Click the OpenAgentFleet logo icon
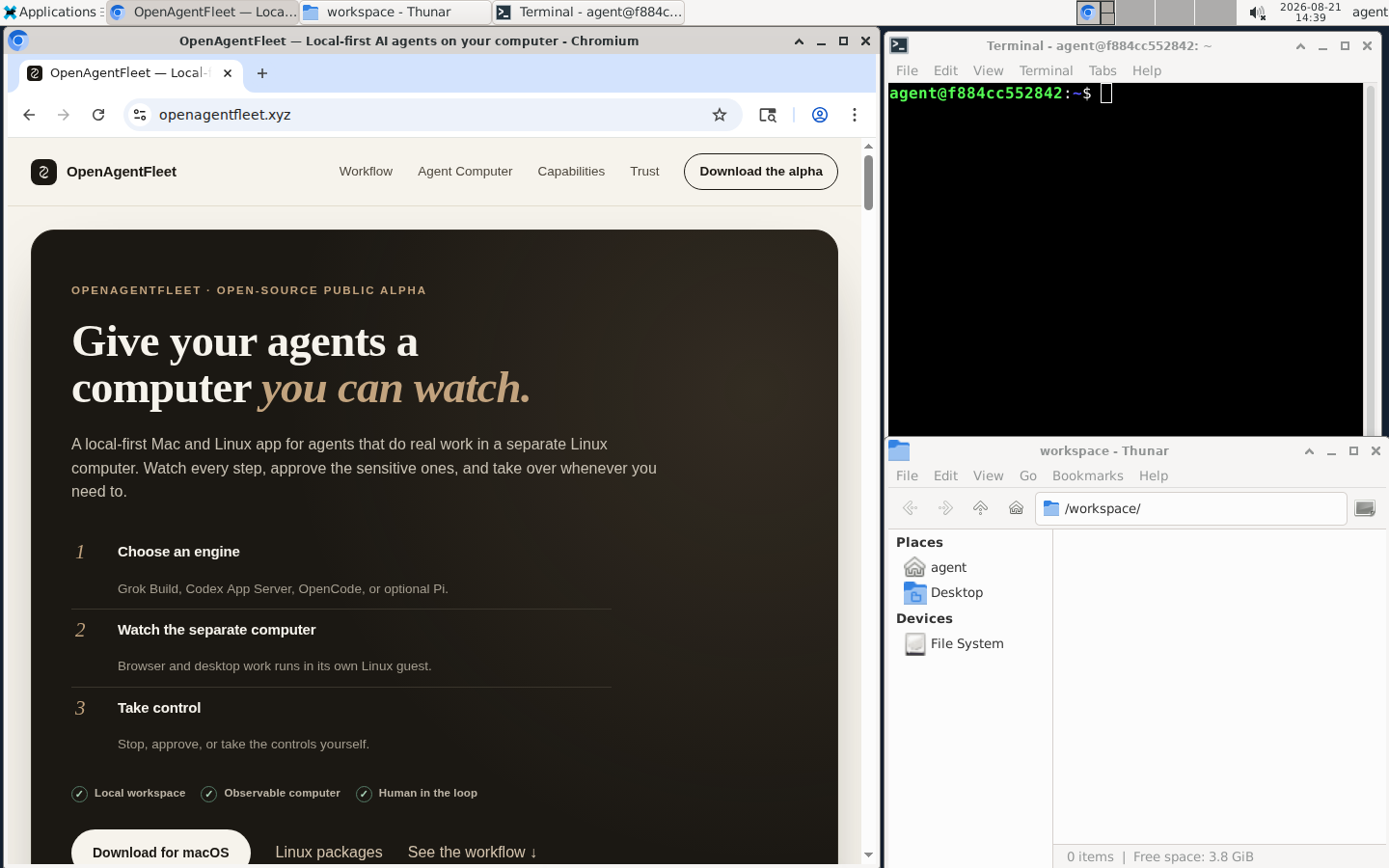This screenshot has width=1389, height=868. (43, 172)
